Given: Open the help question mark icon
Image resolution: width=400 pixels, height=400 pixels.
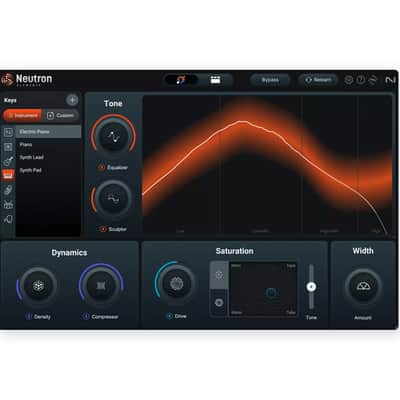Looking at the screenshot, I should 361,80.
